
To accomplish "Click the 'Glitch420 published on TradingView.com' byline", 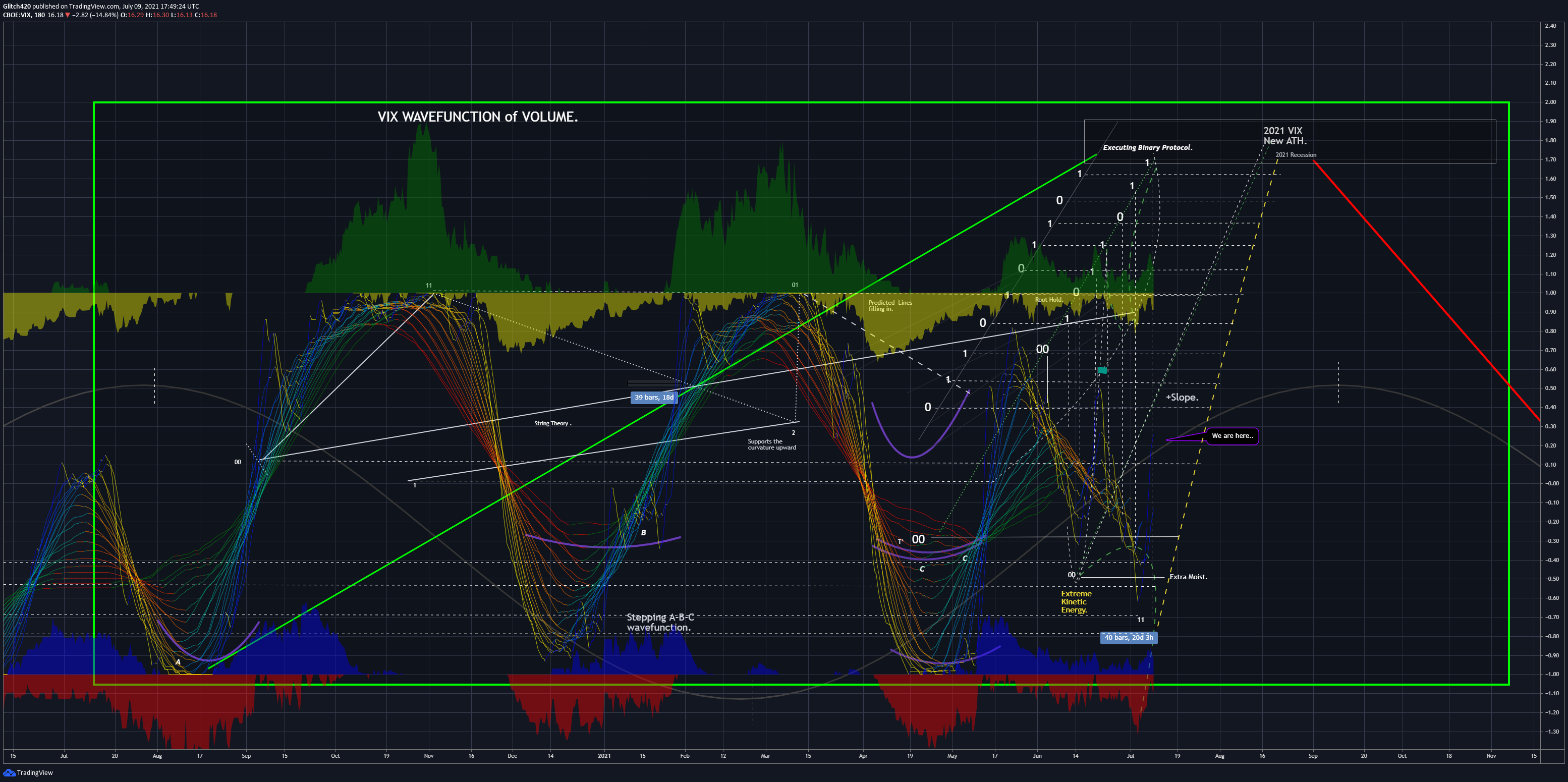I will tap(61, 6).
